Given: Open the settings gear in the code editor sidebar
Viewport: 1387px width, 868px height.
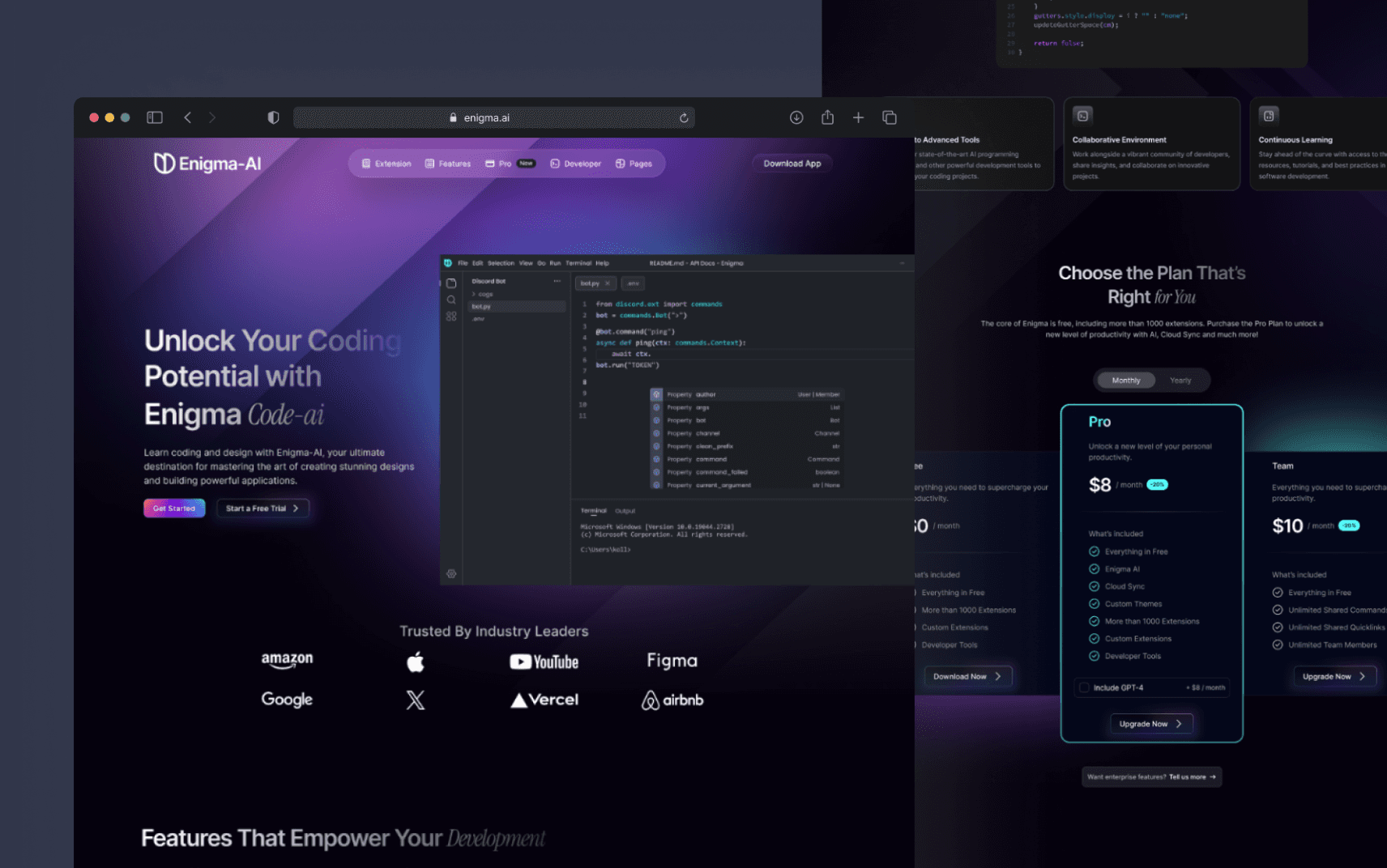Looking at the screenshot, I should [x=451, y=573].
